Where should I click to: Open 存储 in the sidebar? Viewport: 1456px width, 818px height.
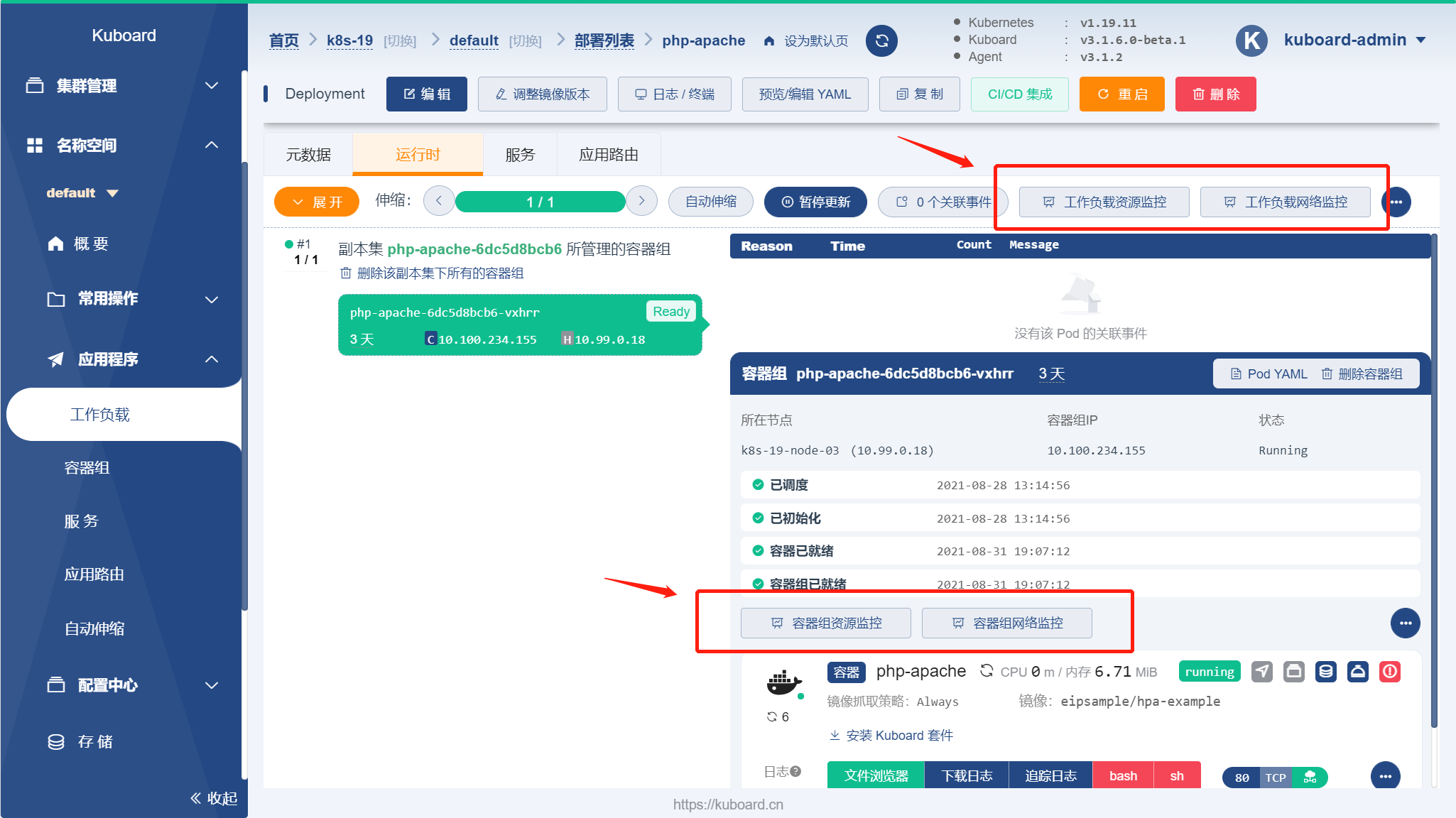coord(80,742)
